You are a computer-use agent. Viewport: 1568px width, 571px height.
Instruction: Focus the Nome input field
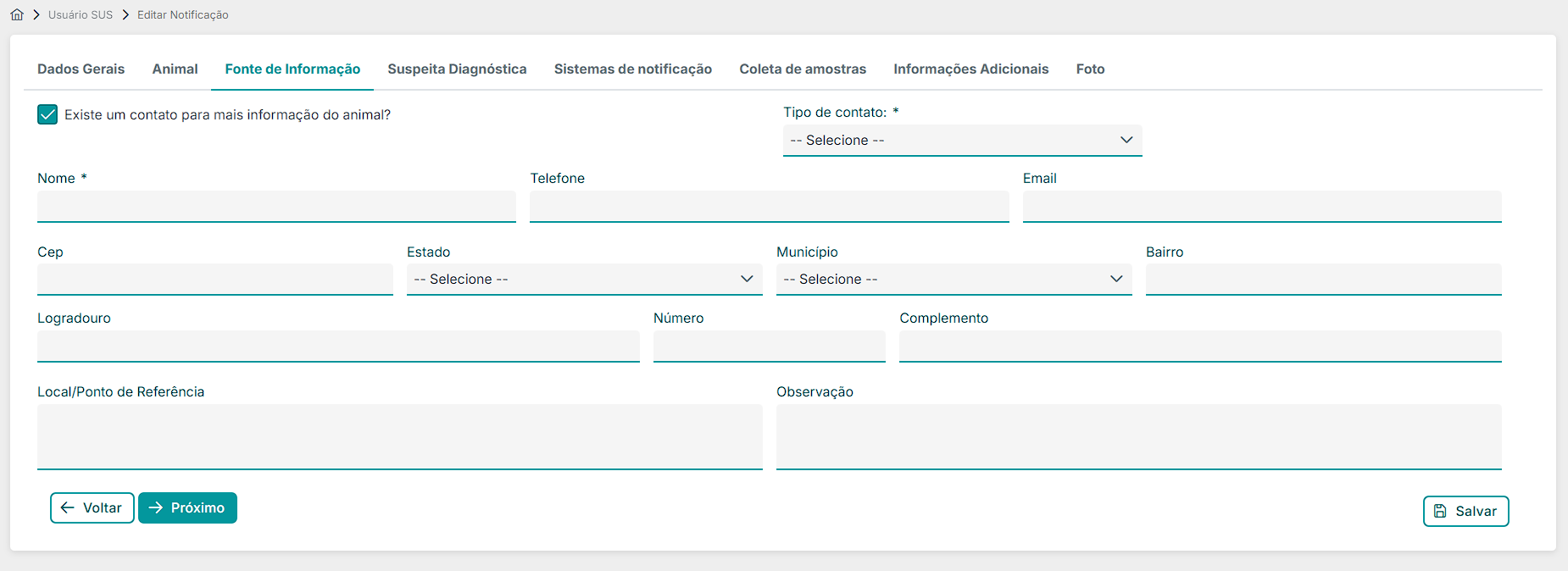[276, 206]
